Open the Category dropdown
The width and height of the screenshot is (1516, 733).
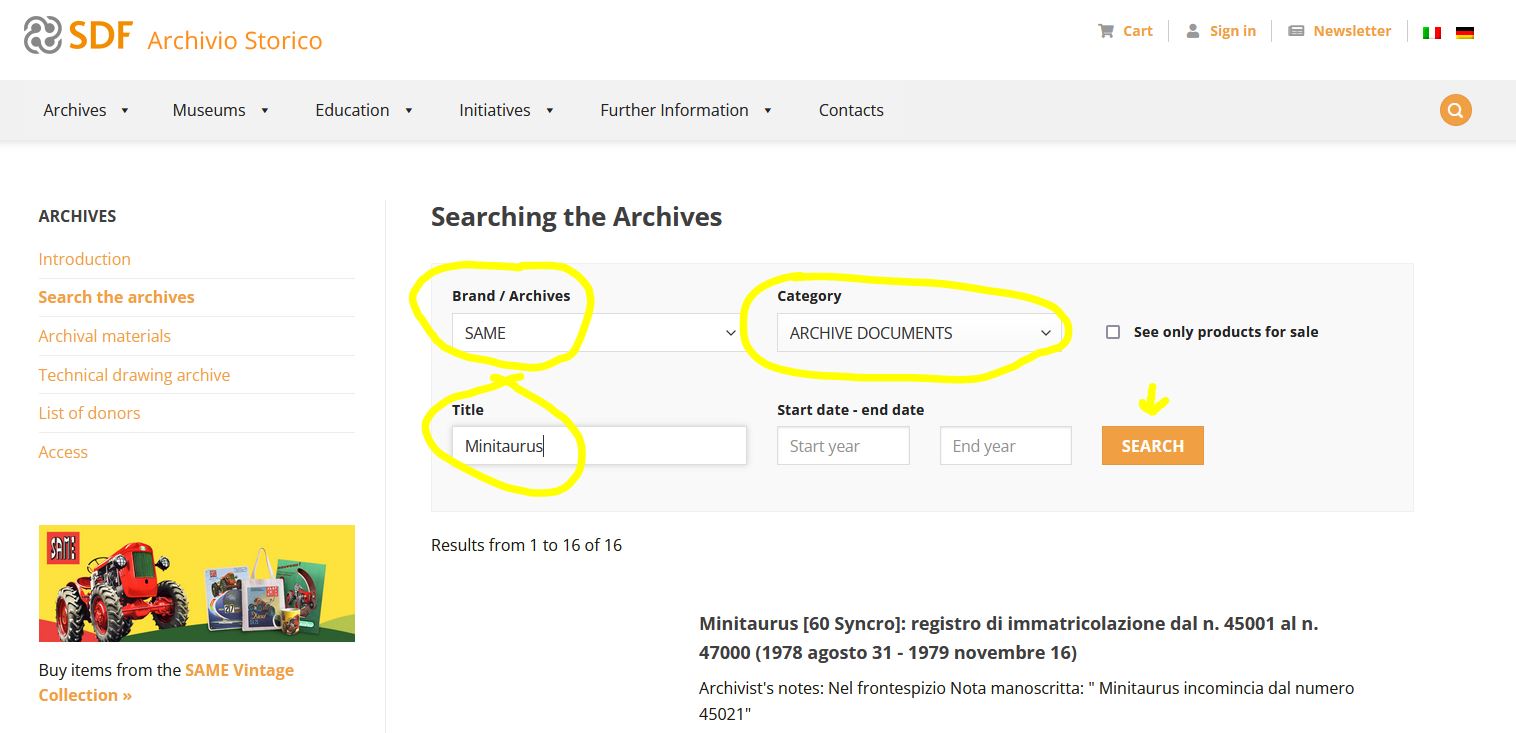(x=919, y=333)
